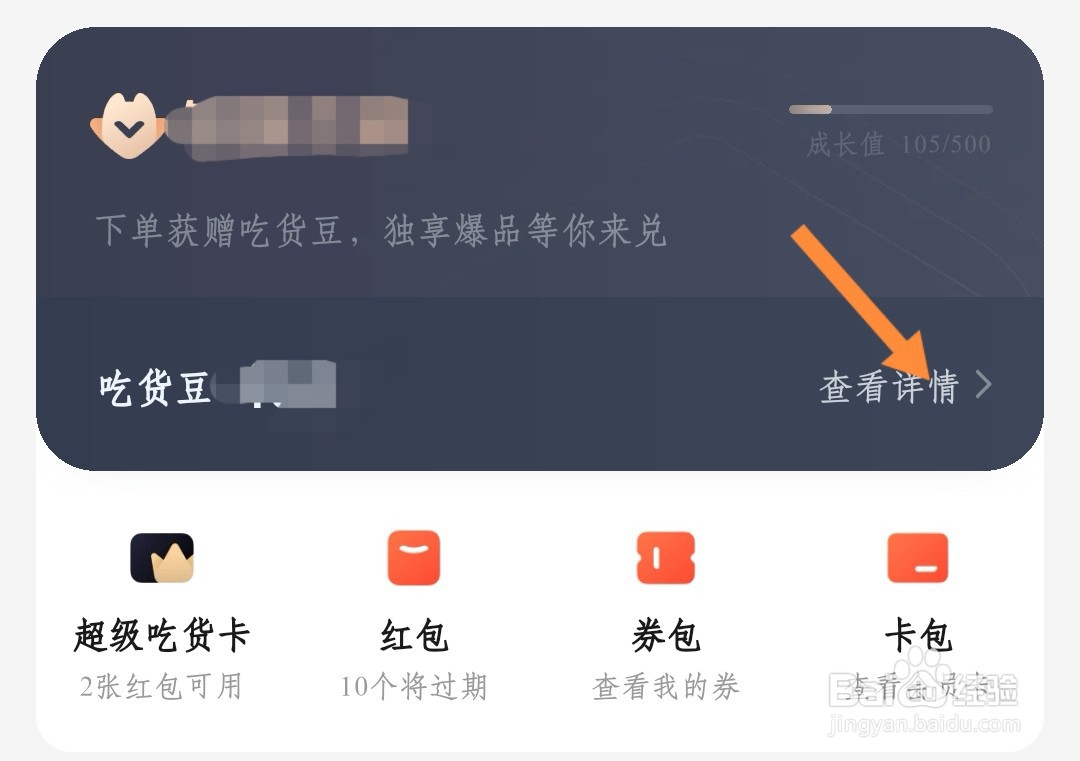Click the 查看详情 link
Viewport: 1080px width, 761px height.
click(889, 386)
